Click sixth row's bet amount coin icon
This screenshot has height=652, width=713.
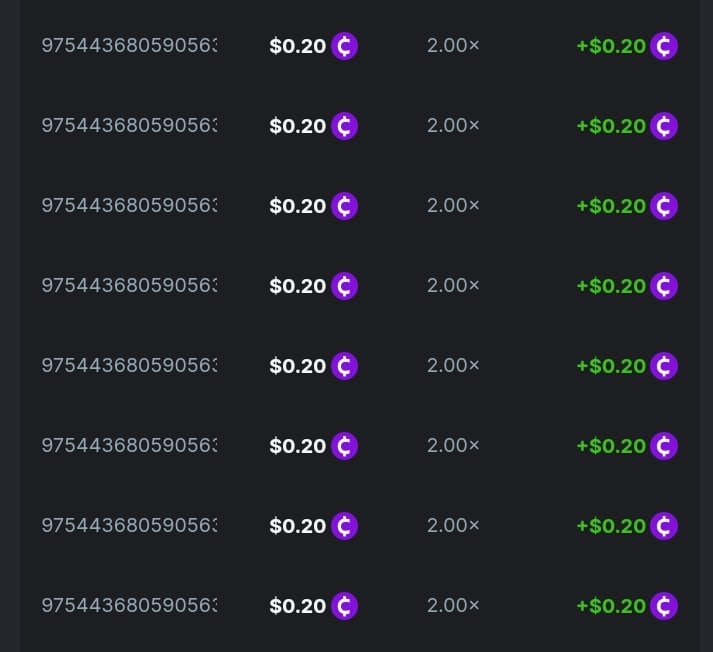coord(344,446)
